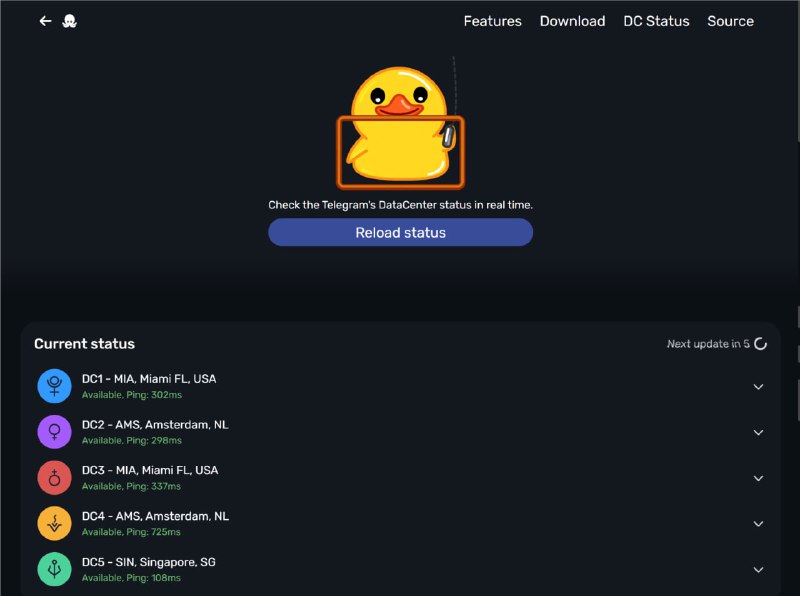
Task: Expand the DC4 - AMS row chevron
Action: tap(758, 524)
